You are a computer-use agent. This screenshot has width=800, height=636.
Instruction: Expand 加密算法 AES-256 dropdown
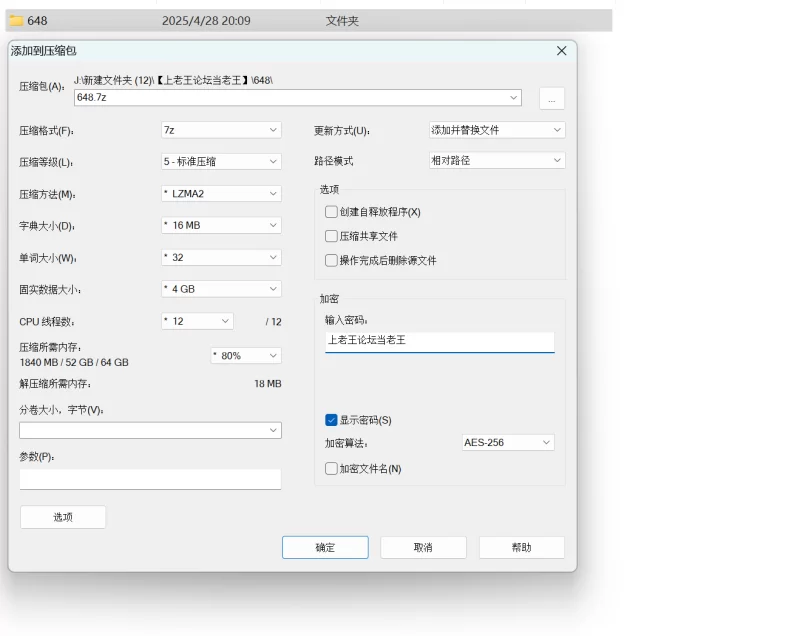pyautogui.click(x=507, y=442)
